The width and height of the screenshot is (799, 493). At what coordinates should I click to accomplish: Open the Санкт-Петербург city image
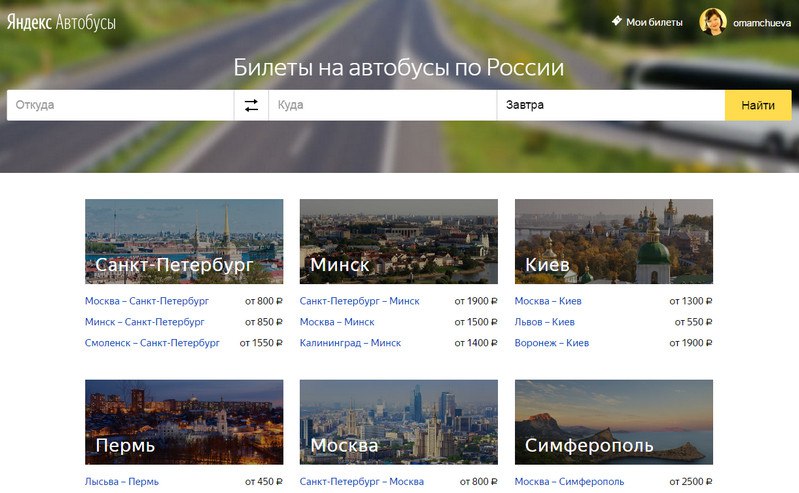tap(184, 241)
